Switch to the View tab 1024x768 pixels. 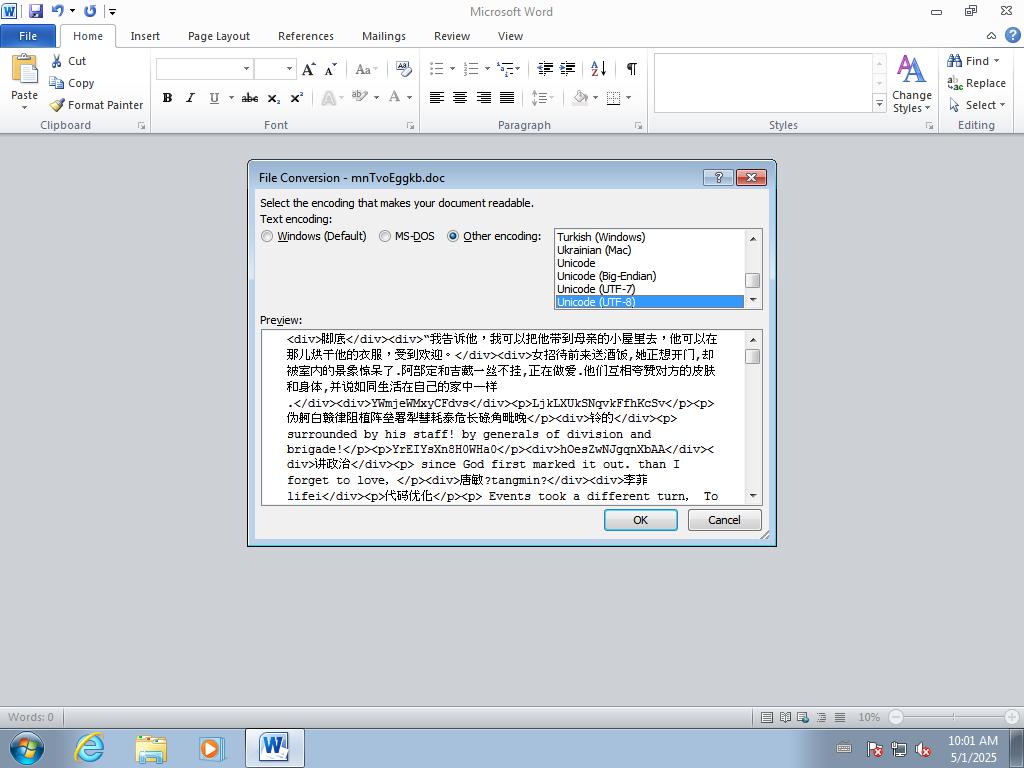pyautogui.click(x=510, y=36)
